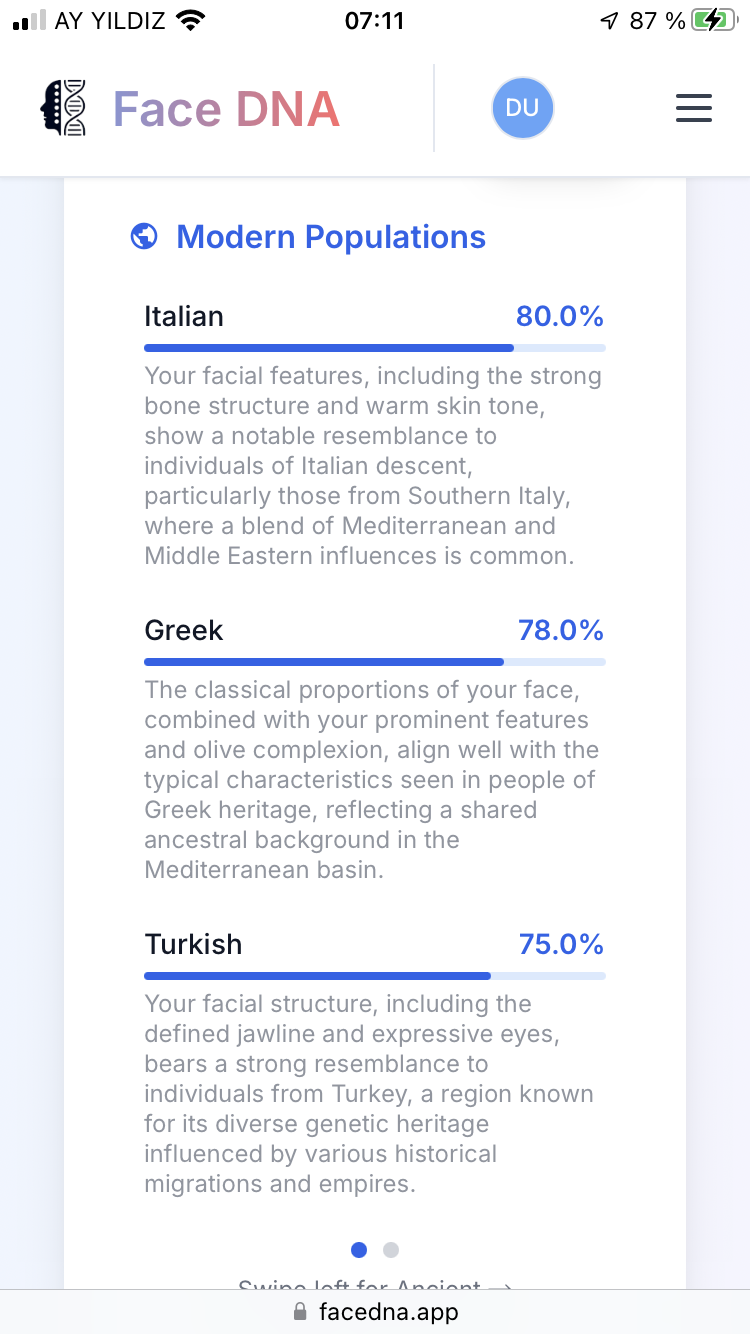Screen dimensions: 750x1334
Task: Tap the Face DNA head logo icon
Action: coord(63,108)
